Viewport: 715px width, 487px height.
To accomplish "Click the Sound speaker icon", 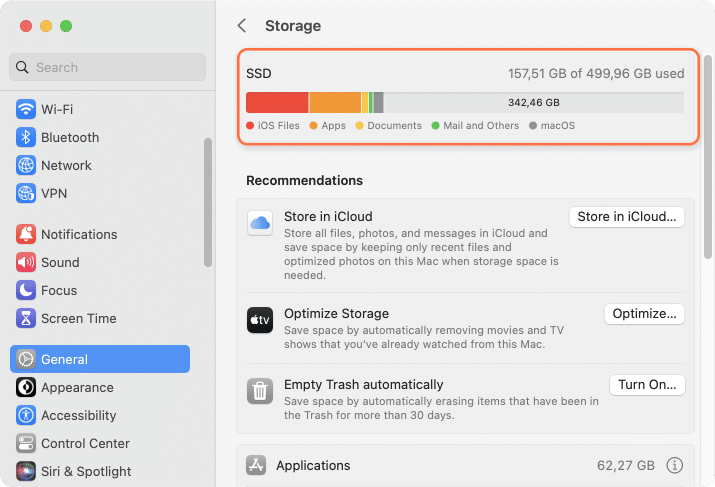I will pos(26,262).
